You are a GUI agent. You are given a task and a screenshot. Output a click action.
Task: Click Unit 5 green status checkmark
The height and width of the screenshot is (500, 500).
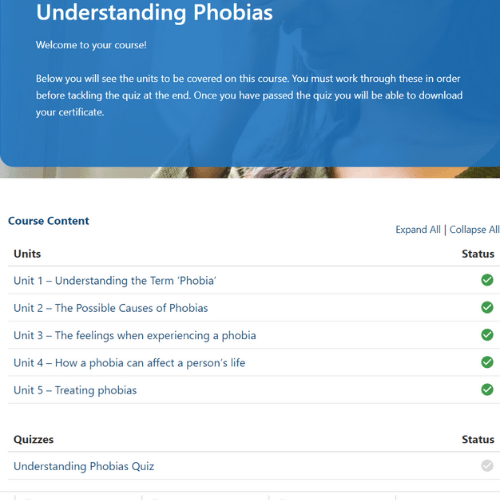(487, 389)
